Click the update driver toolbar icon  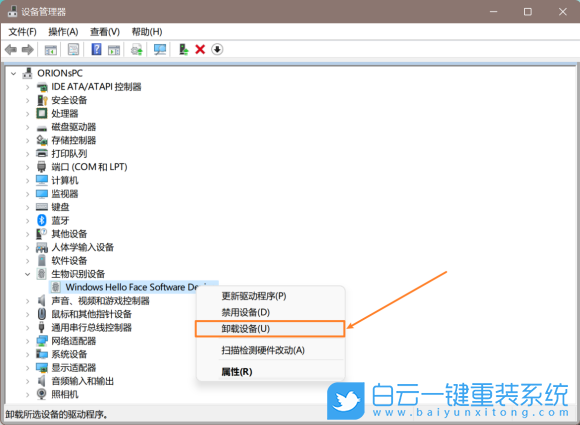[137, 49]
